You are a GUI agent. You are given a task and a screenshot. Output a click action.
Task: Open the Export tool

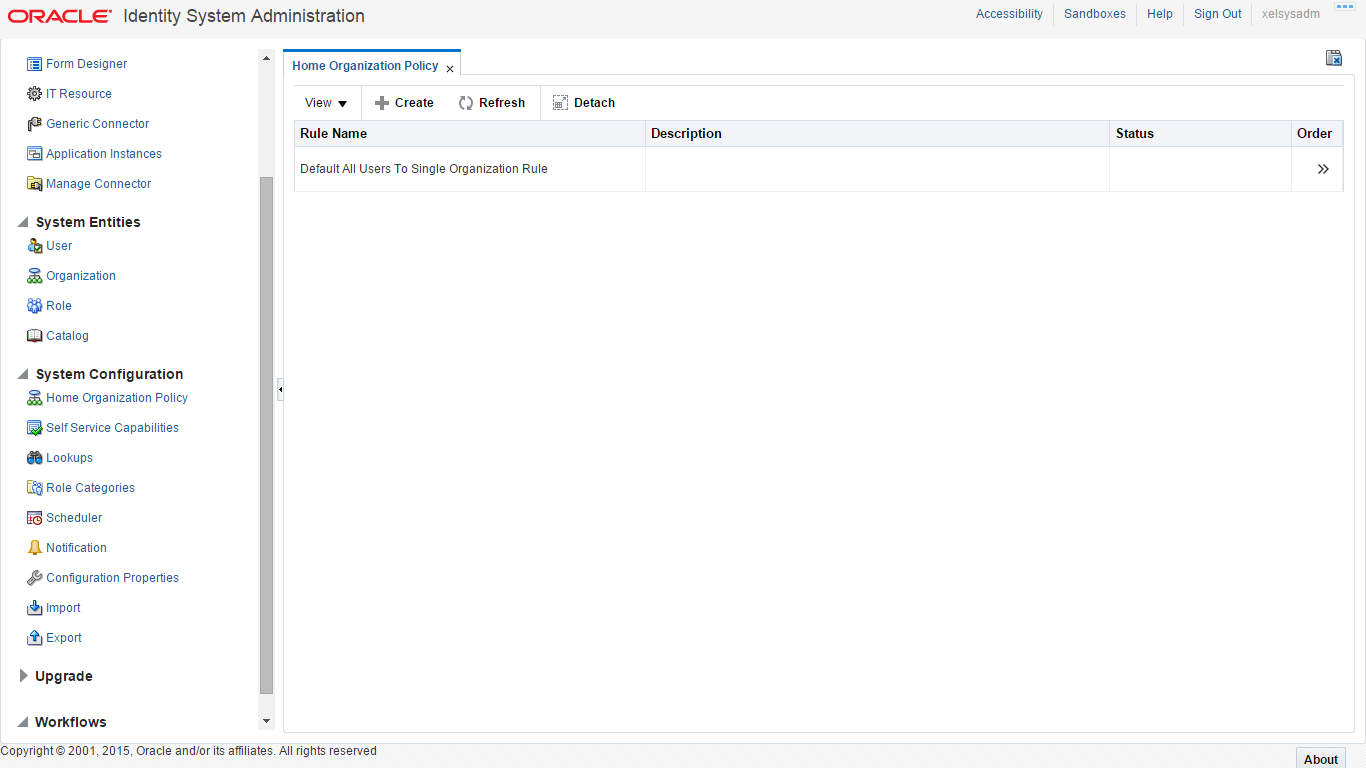point(63,637)
